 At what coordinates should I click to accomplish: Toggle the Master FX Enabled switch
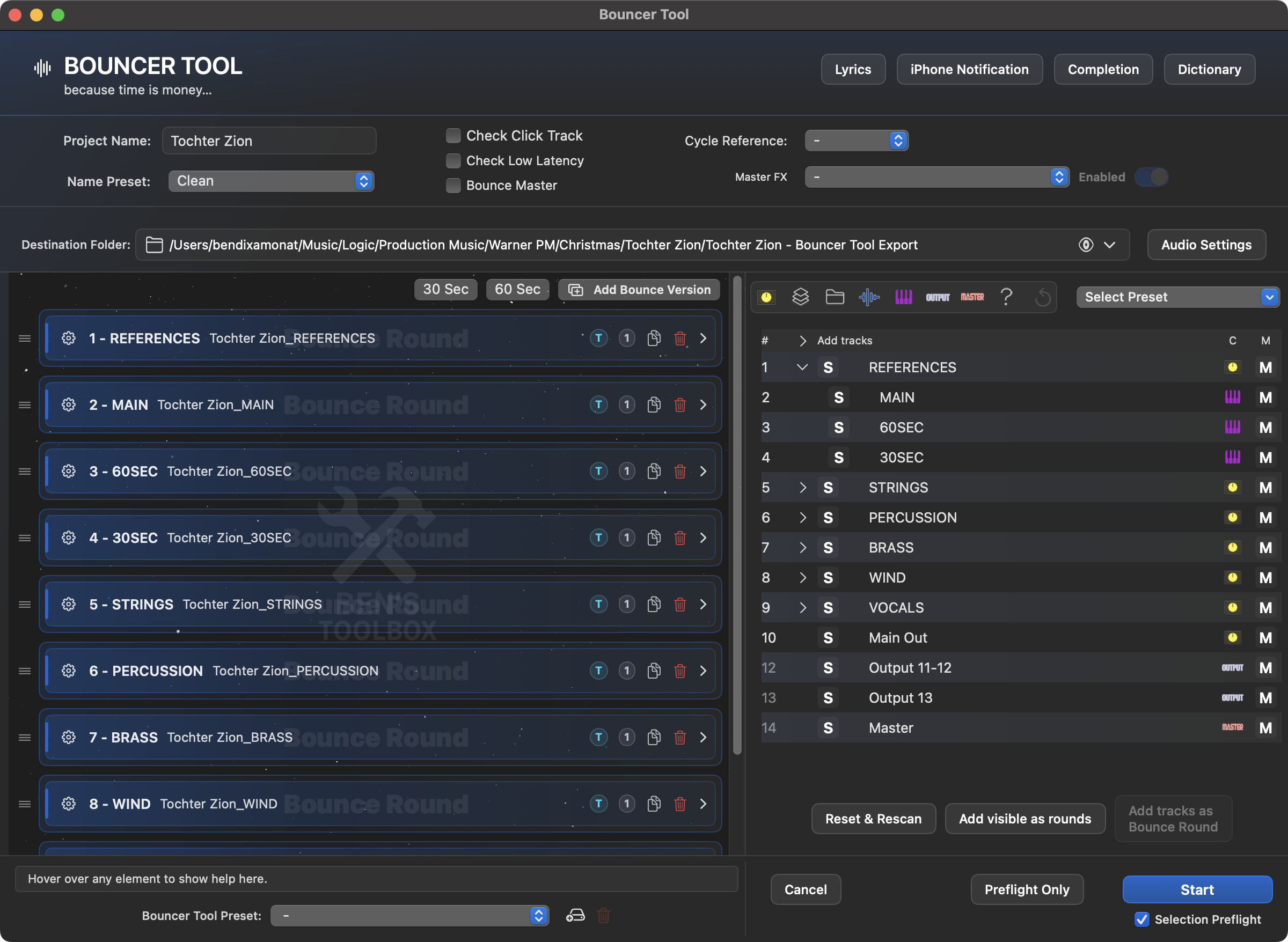1151,177
